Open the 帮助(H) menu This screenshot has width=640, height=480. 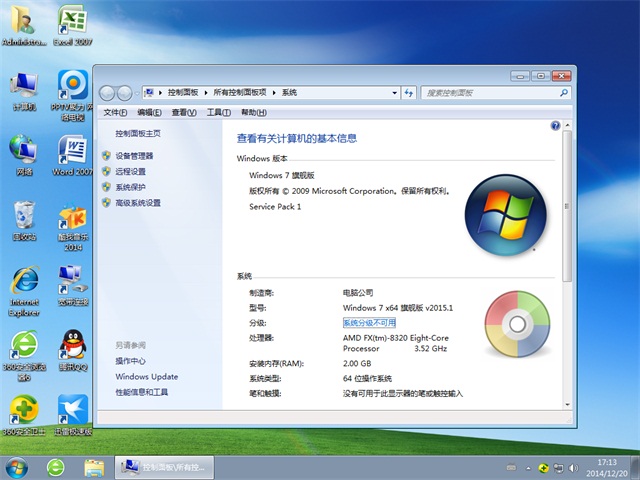tap(254, 112)
